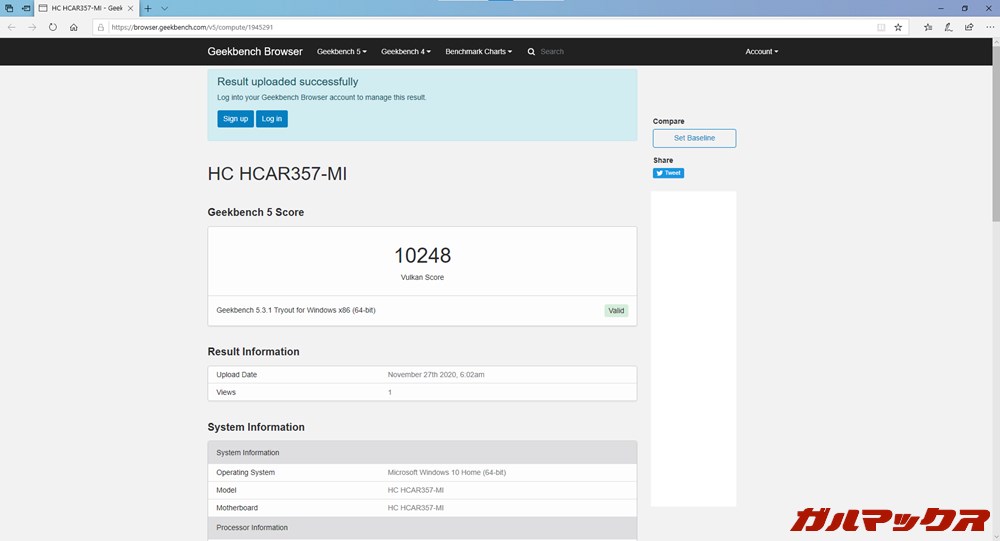Go to the browser home page
The image size is (1000, 541).
(x=74, y=27)
